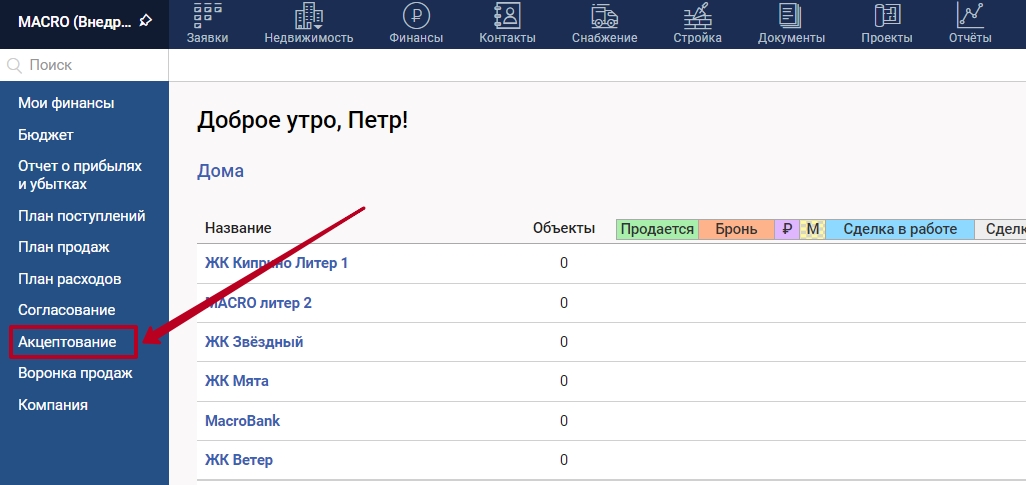The width and height of the screenshot is (1026, 485).
Task: Select the Контакты person icon
Action: (507, 16)
